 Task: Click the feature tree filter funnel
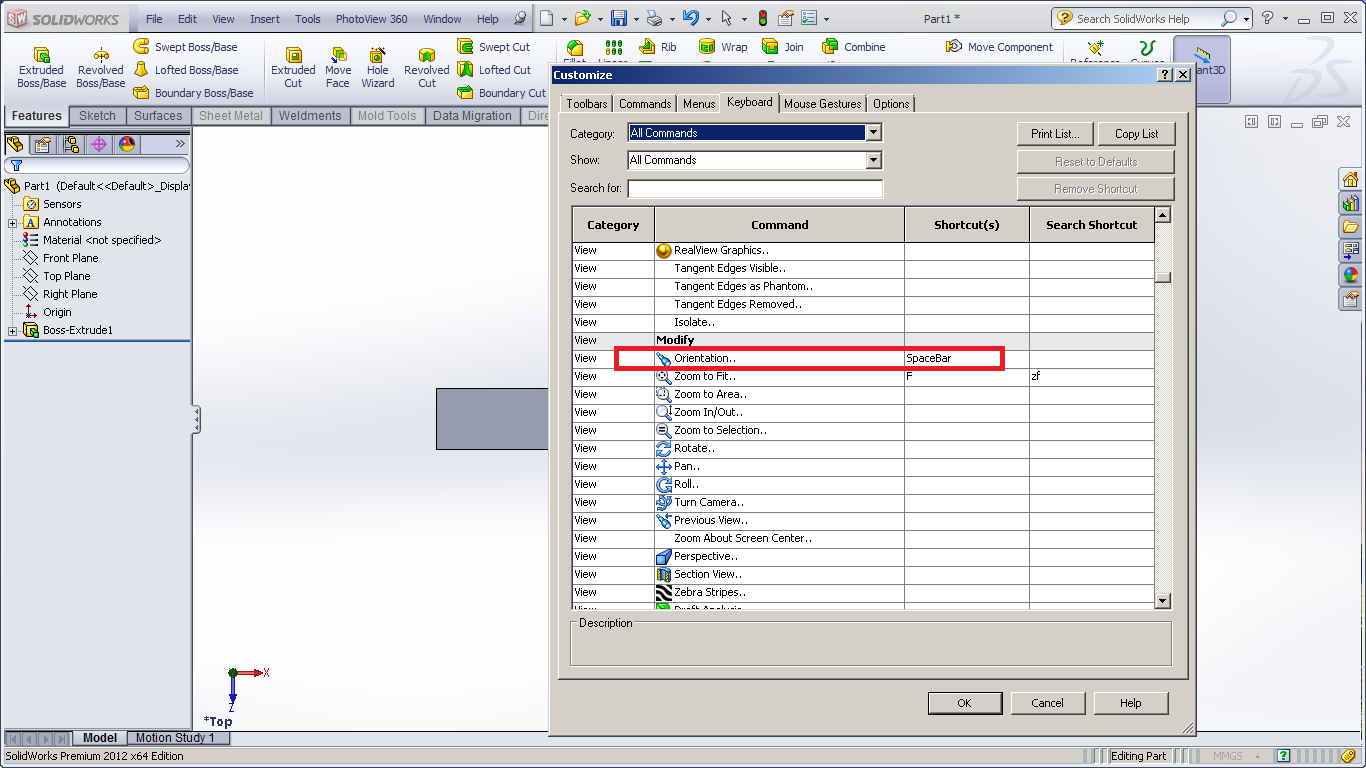click(16, 166)
